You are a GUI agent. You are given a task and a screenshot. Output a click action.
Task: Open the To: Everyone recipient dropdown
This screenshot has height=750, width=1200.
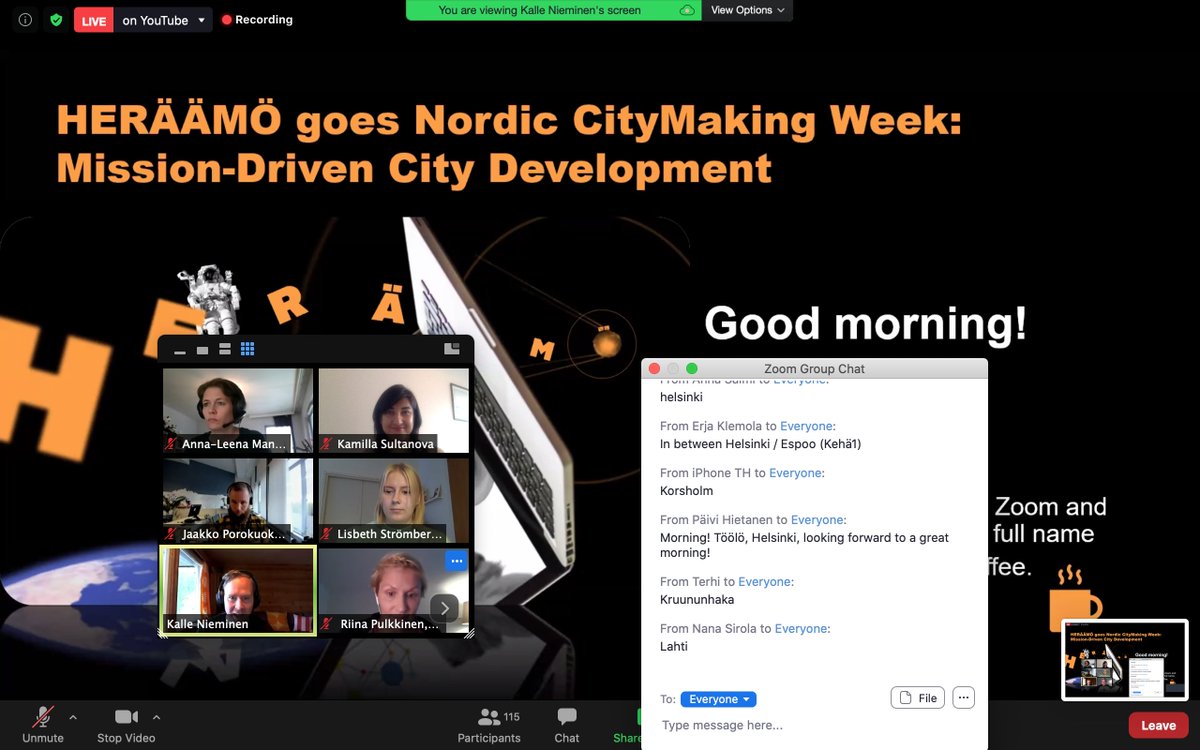718,699
